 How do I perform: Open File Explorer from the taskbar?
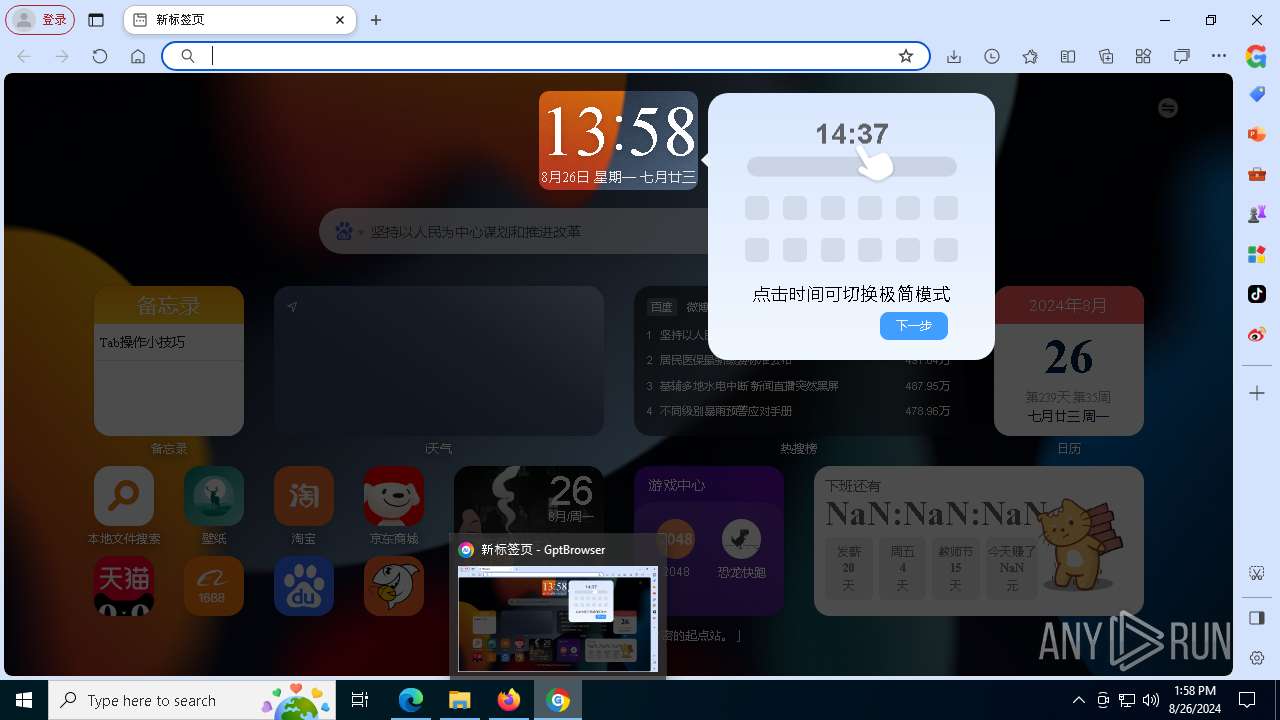pyautogui.click(x=460, y=700)
